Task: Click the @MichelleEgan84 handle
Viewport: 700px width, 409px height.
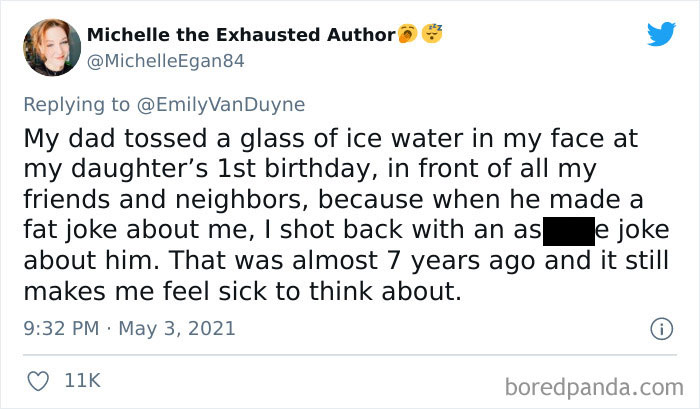Action: point(166,60)
